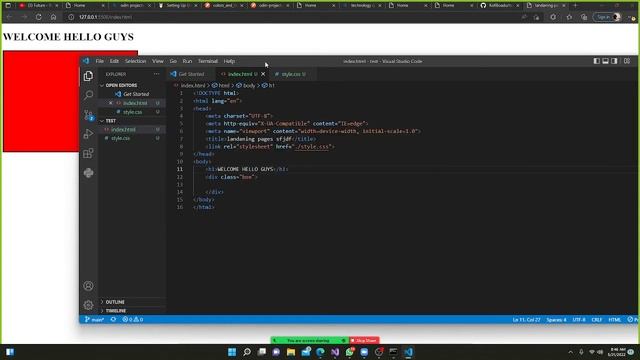Open the Run and Debug view
The image size is (640, 360).
coord(88,134)
